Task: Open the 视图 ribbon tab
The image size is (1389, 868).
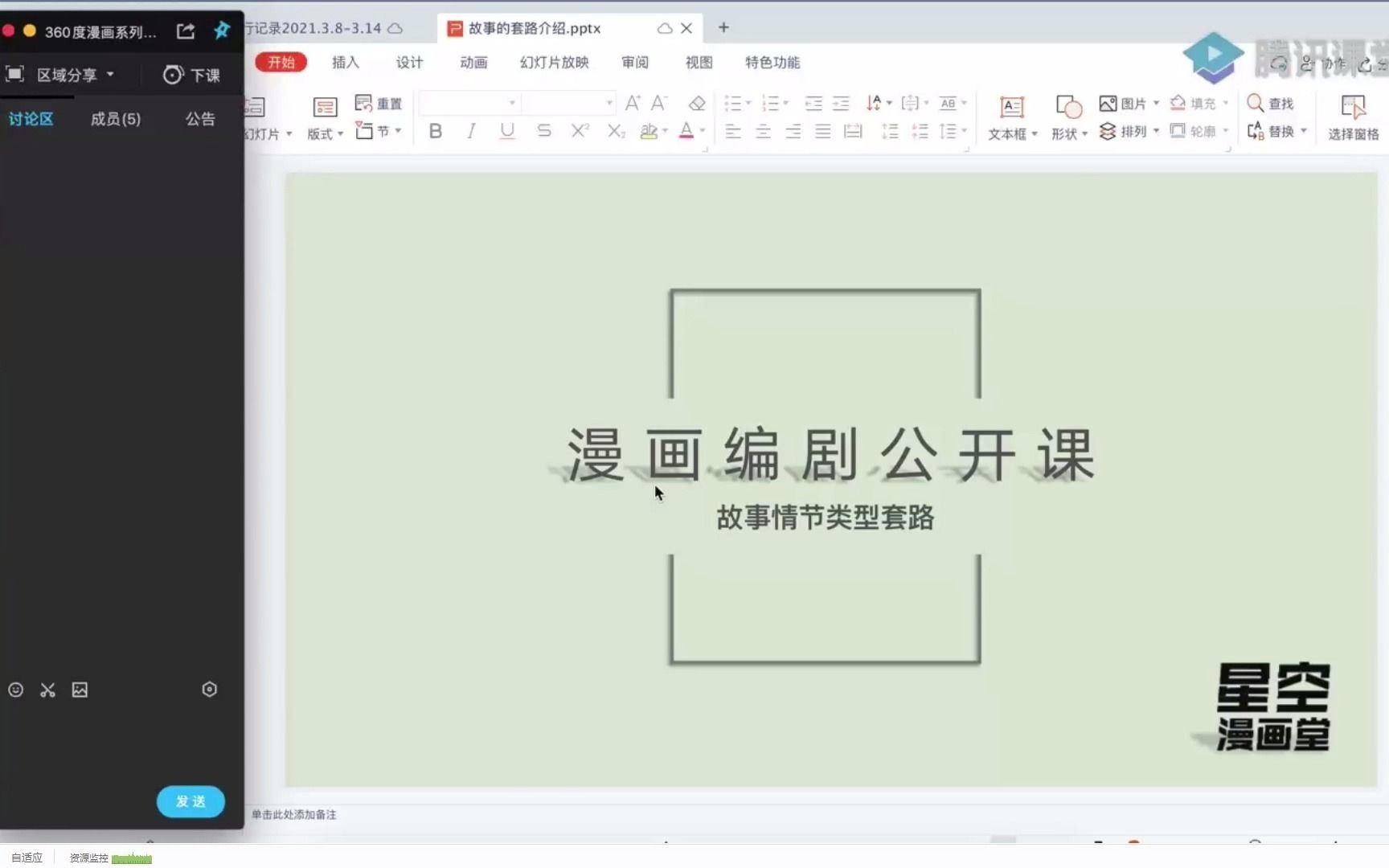Action: [x=699, y=62]
